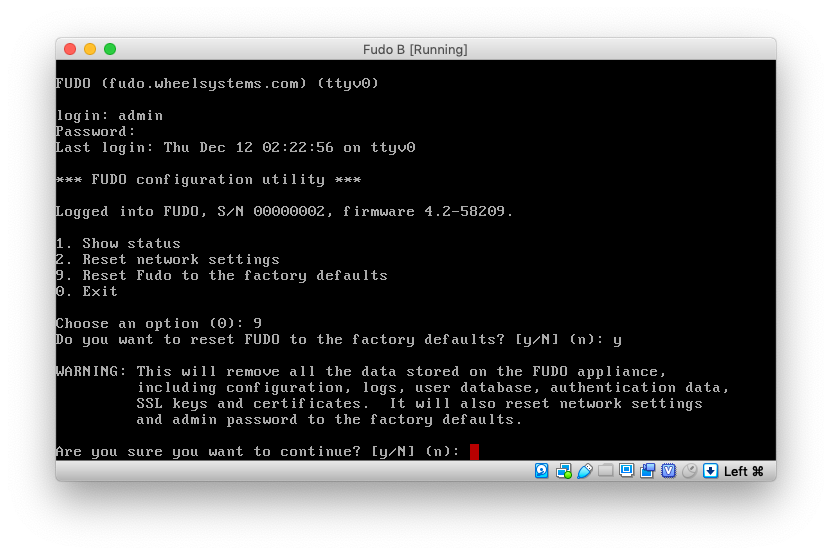
Task: Click the red cursor at the continue prompt
Action: [x=474, y=452]
